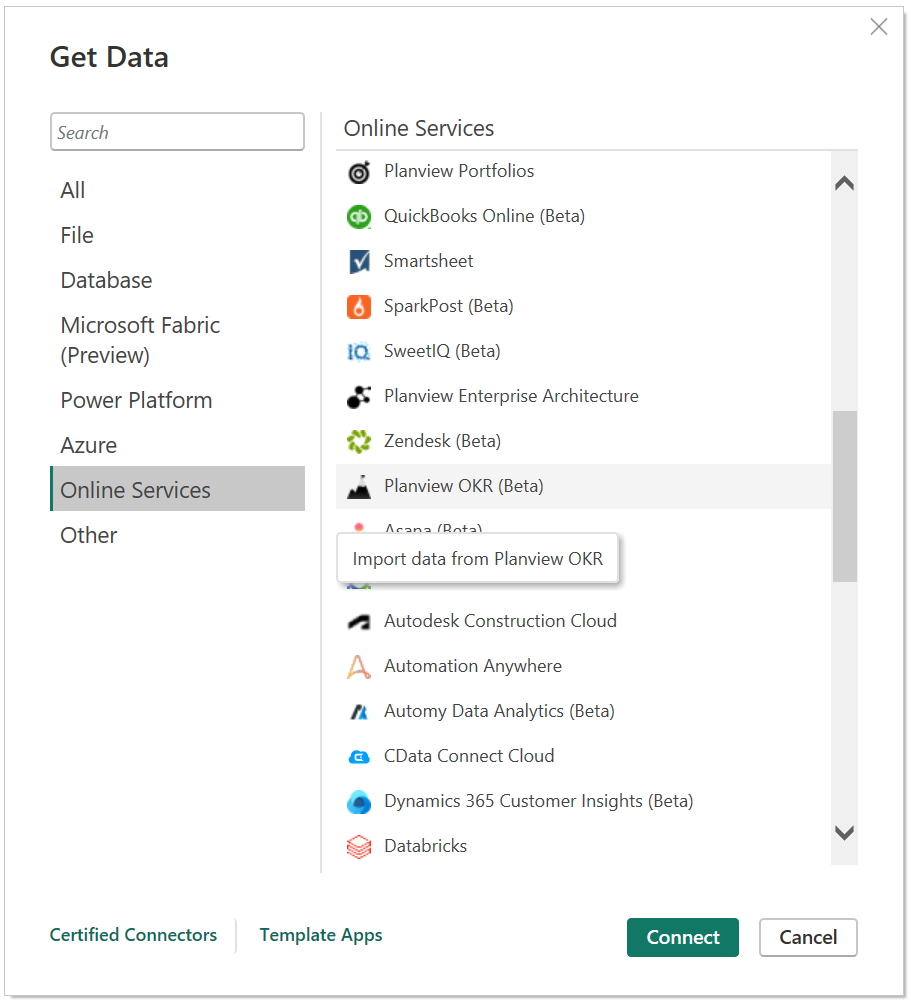This screenshot has width=911, height=1005.
Task: Click the Planview Portfolios connector icon
Action: [359, 172]
